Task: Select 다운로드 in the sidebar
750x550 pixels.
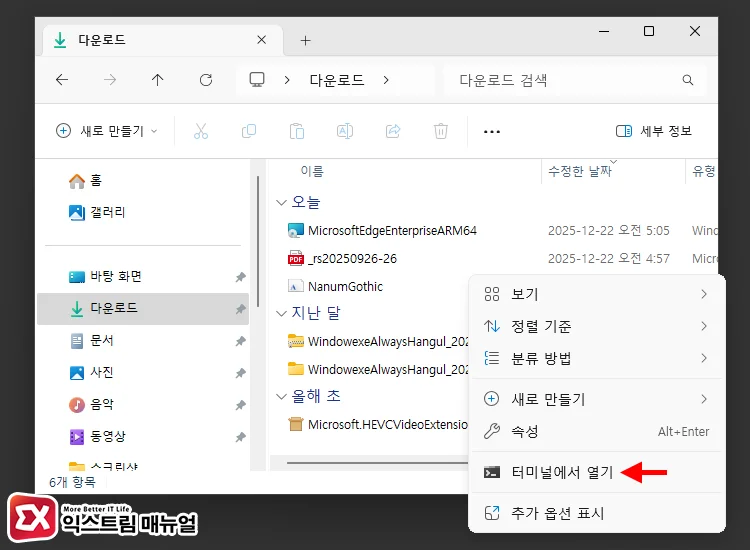Action: pyautogui.click(x=143, y=308)
